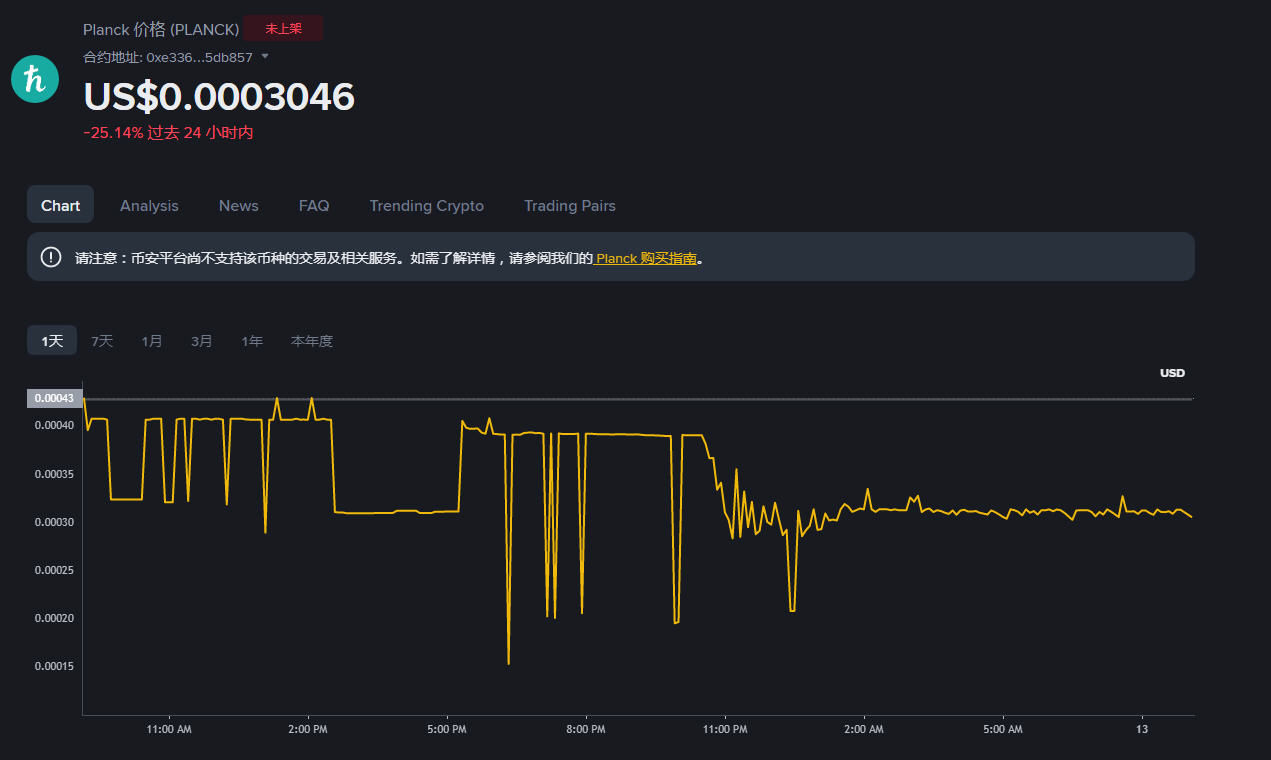Click the 0.00015 y-axis label
Viewport: 1271px width, 760px height.
54,666
